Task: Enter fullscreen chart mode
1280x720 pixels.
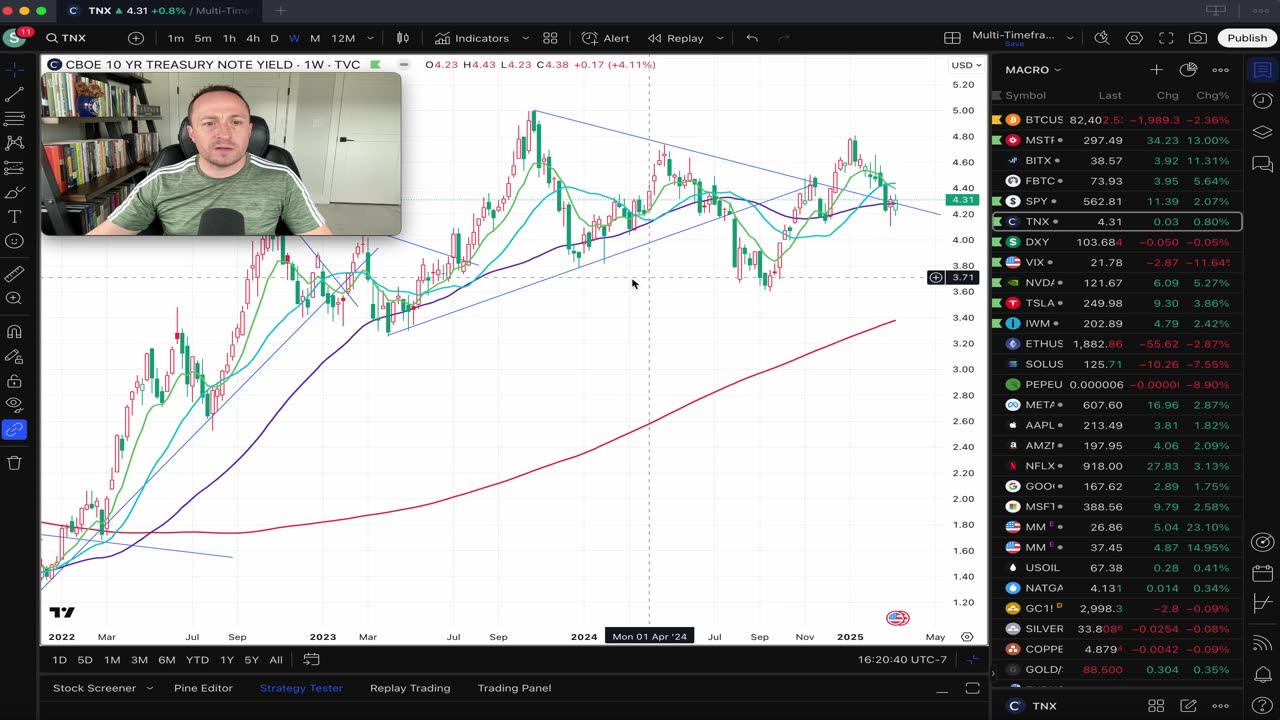Action: (x=1166, y=38)
